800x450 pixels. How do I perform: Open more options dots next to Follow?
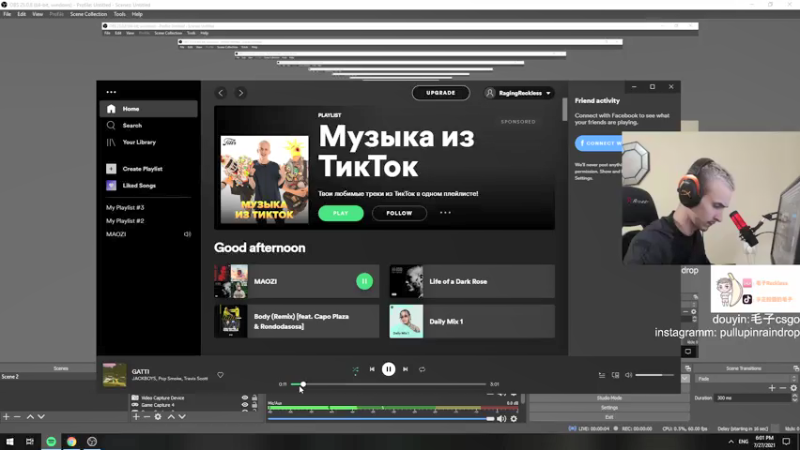click(445, 213)
